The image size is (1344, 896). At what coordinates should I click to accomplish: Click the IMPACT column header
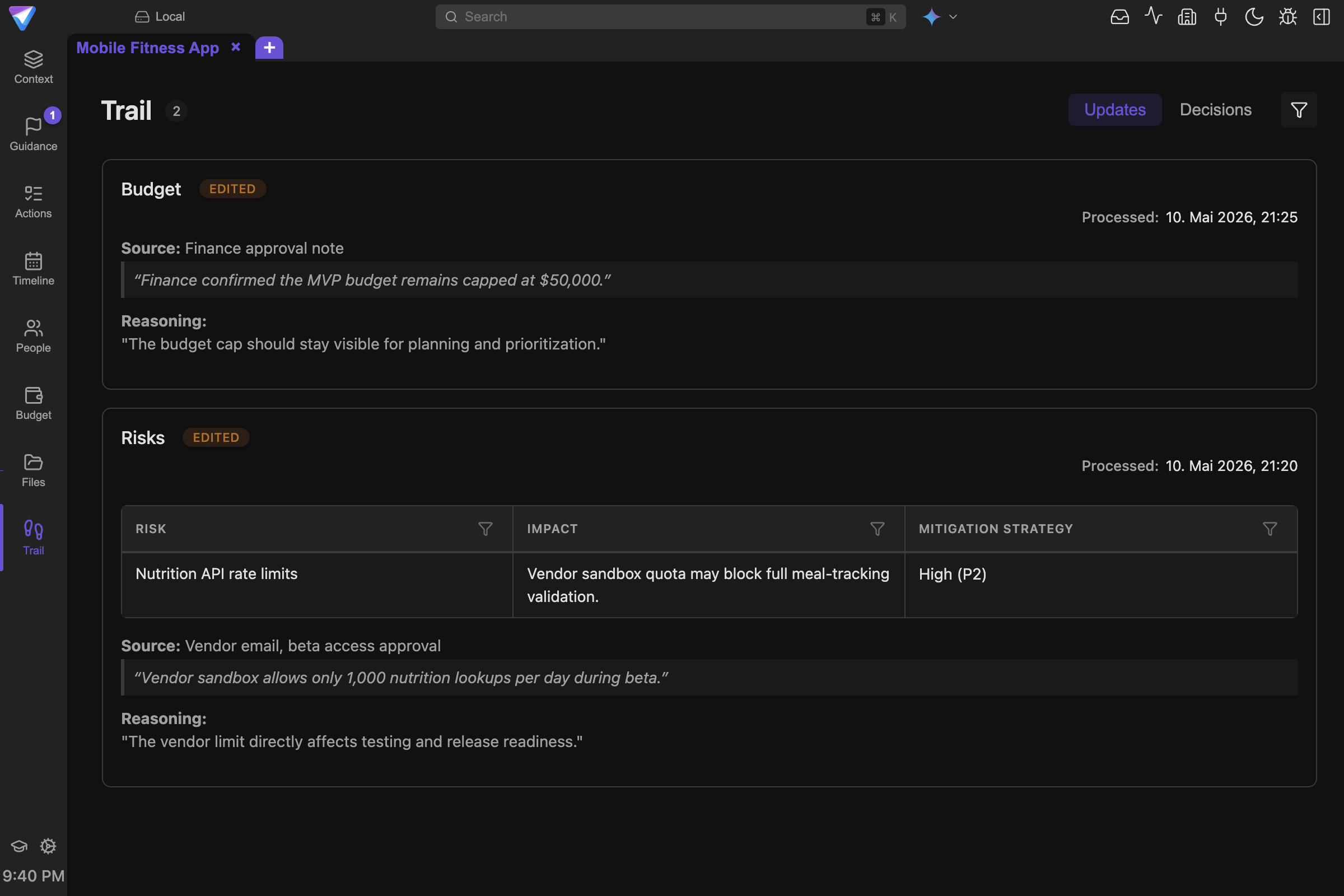click(708, 529)
